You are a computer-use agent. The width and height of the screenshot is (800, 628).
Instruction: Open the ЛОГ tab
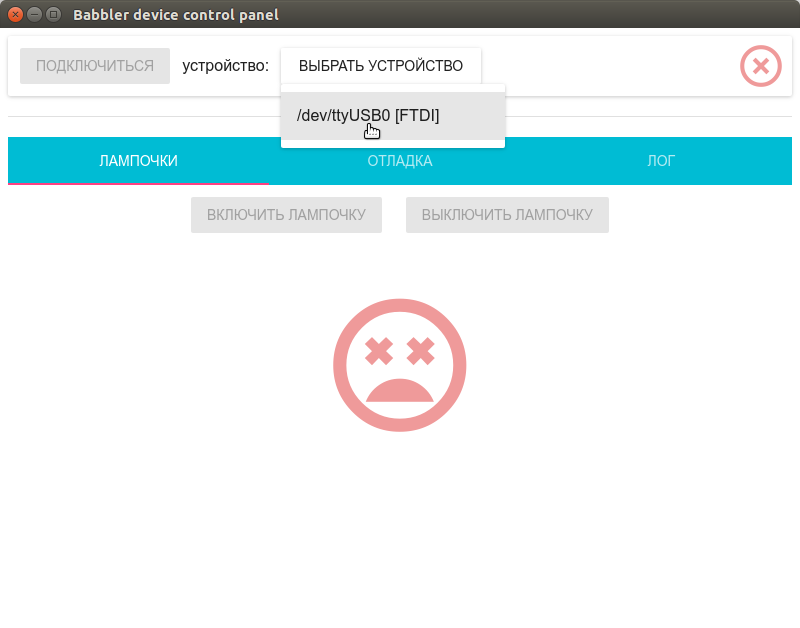click(x=660, y=160)
